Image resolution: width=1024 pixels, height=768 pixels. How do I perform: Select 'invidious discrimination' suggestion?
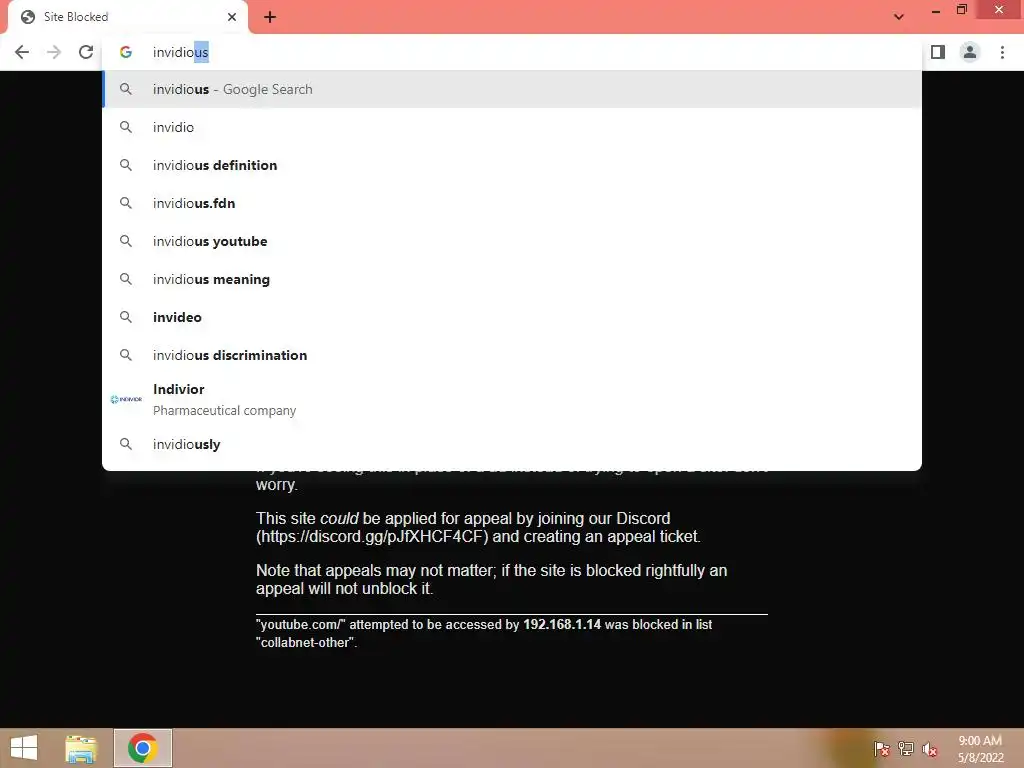coord(512,355)
